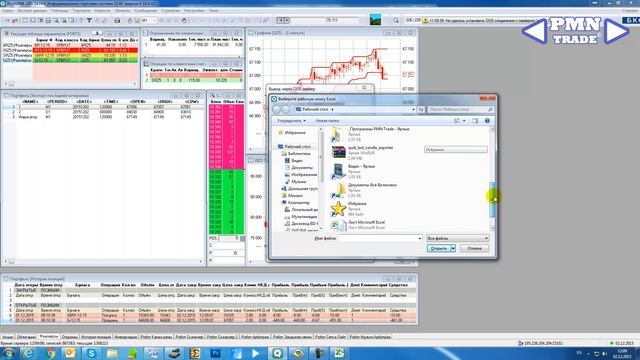Open Photoshop from the taskbar

coord(215,353)
